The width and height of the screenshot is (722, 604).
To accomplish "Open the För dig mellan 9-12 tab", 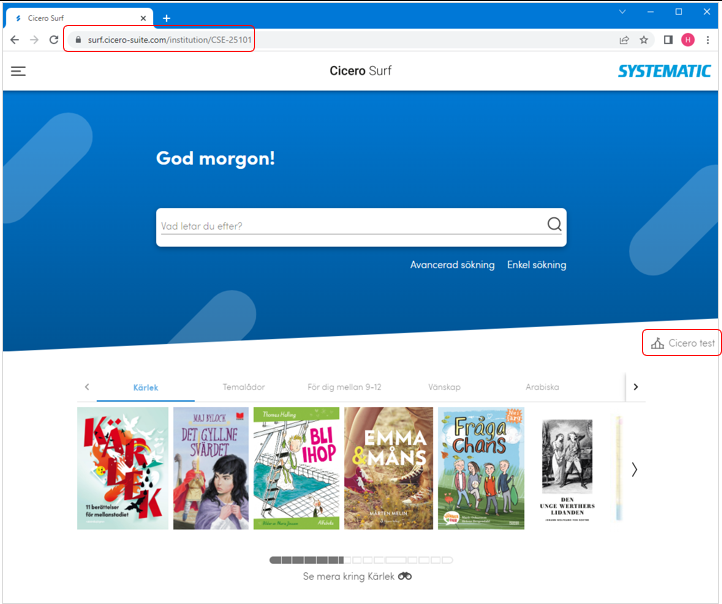I will pyautogui.click(x=344, y=387).
